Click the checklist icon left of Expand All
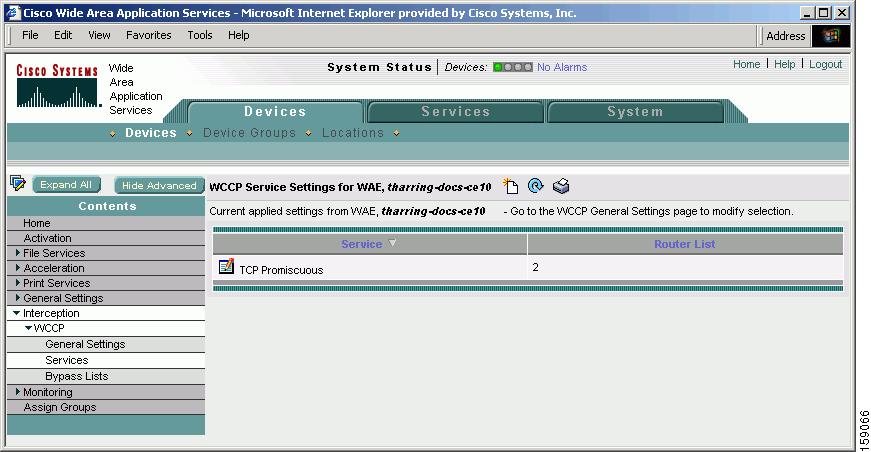Viewport: 871px width, 452px height. pyautogui.click(x=18, y=183)
